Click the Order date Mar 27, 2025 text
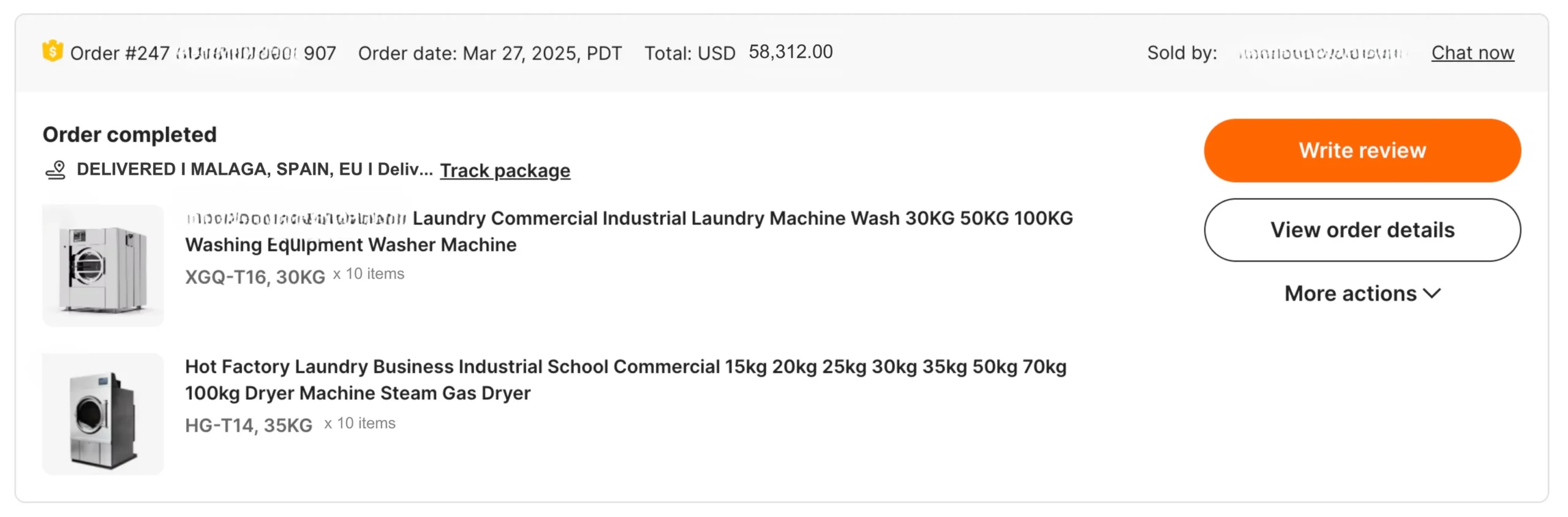The height and width of the screenshot is (517, 1568). (489, 53)
